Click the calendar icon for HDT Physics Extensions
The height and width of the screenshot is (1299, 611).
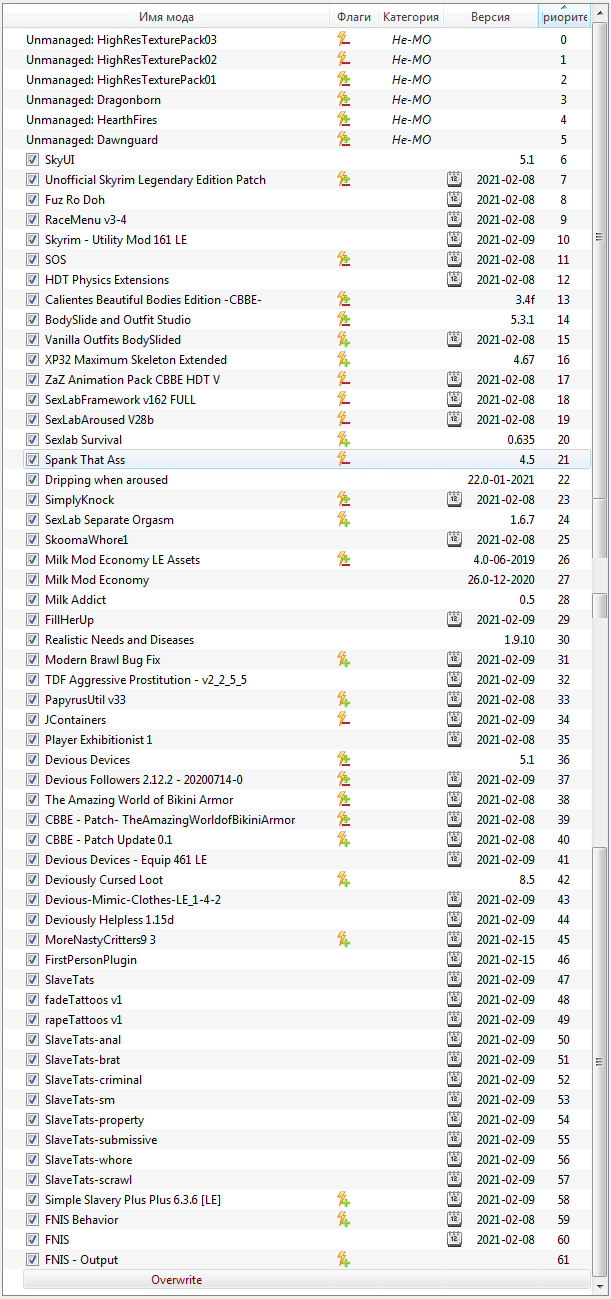click(454, 280)
